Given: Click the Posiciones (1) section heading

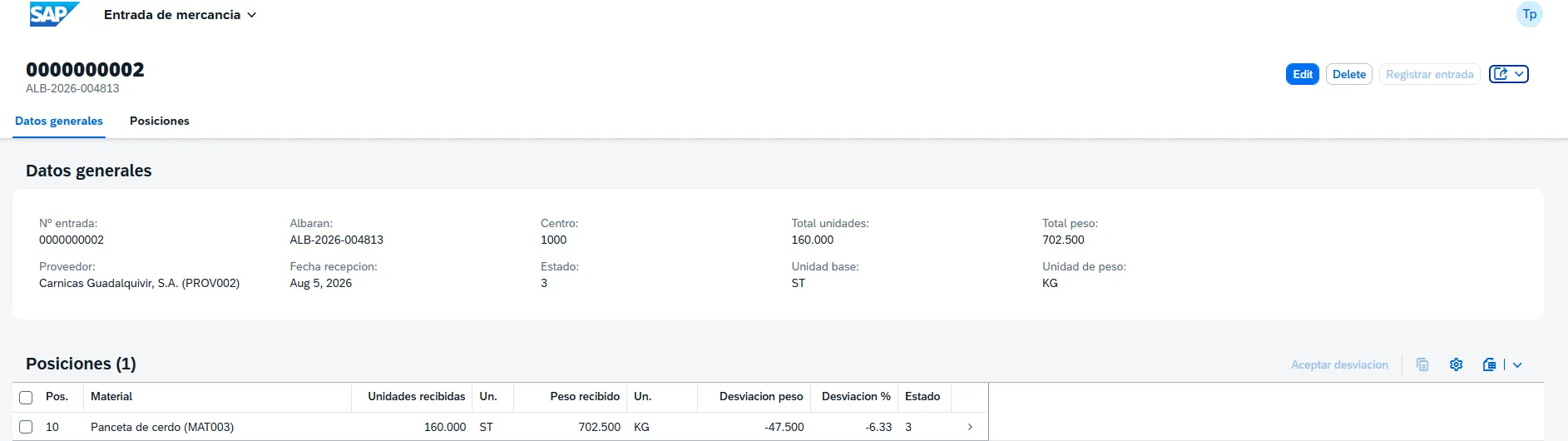Looking at the screenshot, I should click(x=81, y=364).
